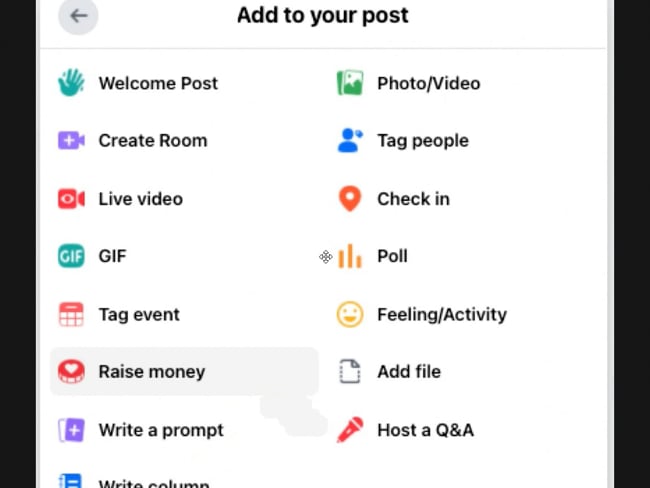Click the Host a Q&A microphone icon
The image size is (650, 488).
tap(349, 430)
